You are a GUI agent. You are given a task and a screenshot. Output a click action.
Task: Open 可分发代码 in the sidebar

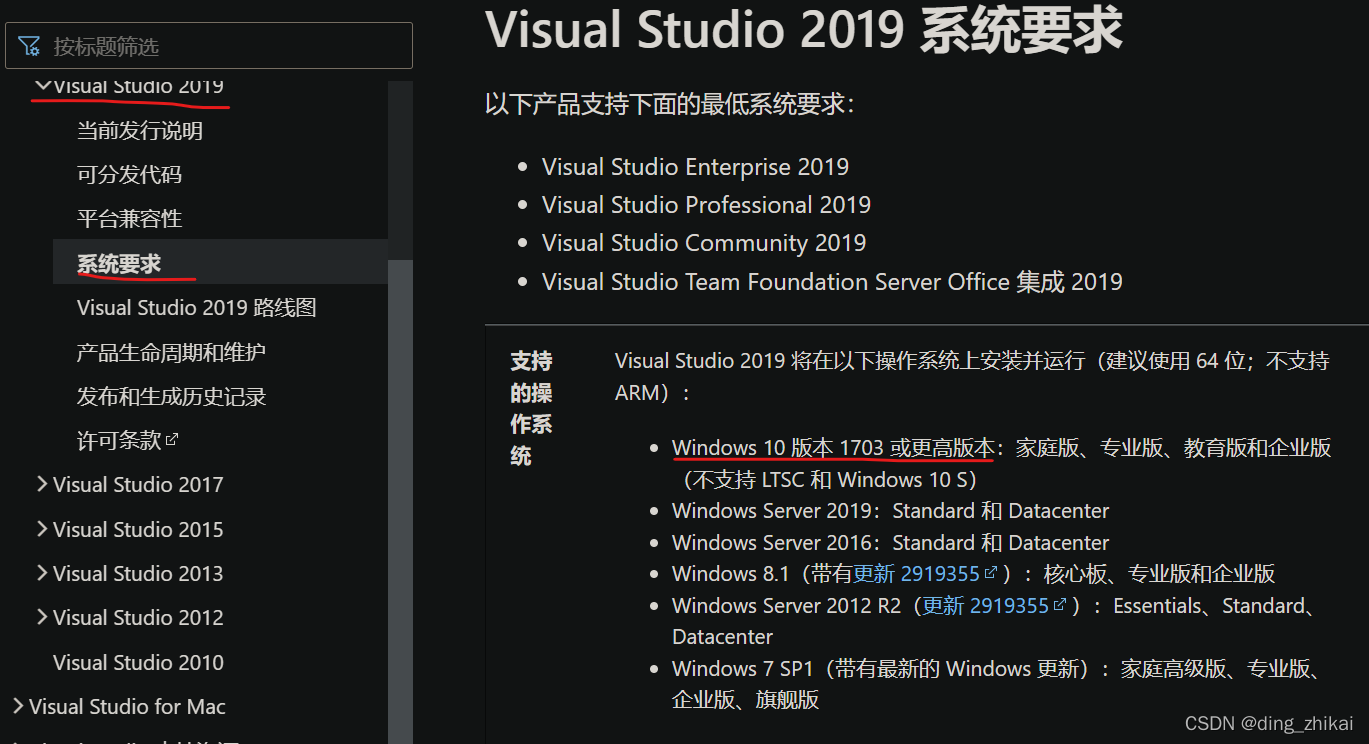pos(129,174)
